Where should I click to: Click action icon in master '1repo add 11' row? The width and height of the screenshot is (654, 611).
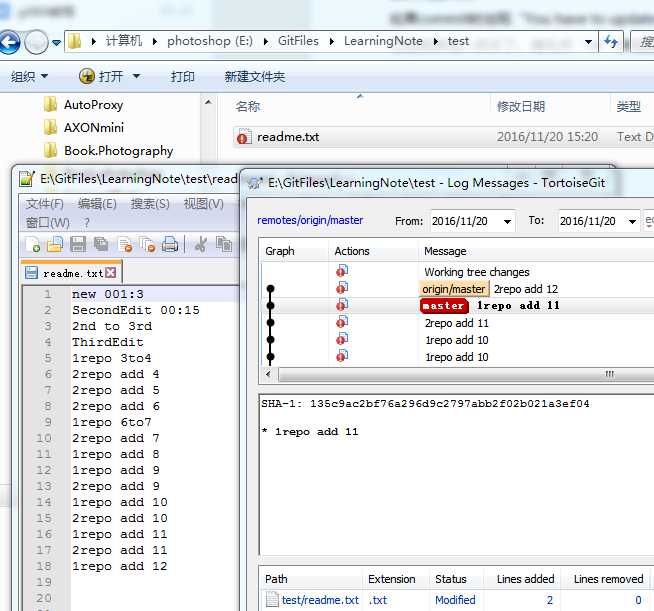point(342,305)
